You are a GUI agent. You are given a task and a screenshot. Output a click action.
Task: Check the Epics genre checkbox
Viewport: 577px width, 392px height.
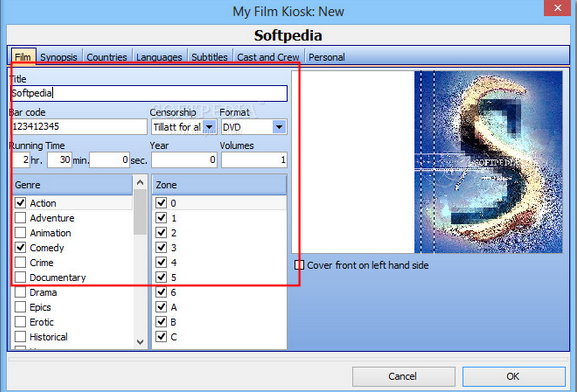[21, 307]
